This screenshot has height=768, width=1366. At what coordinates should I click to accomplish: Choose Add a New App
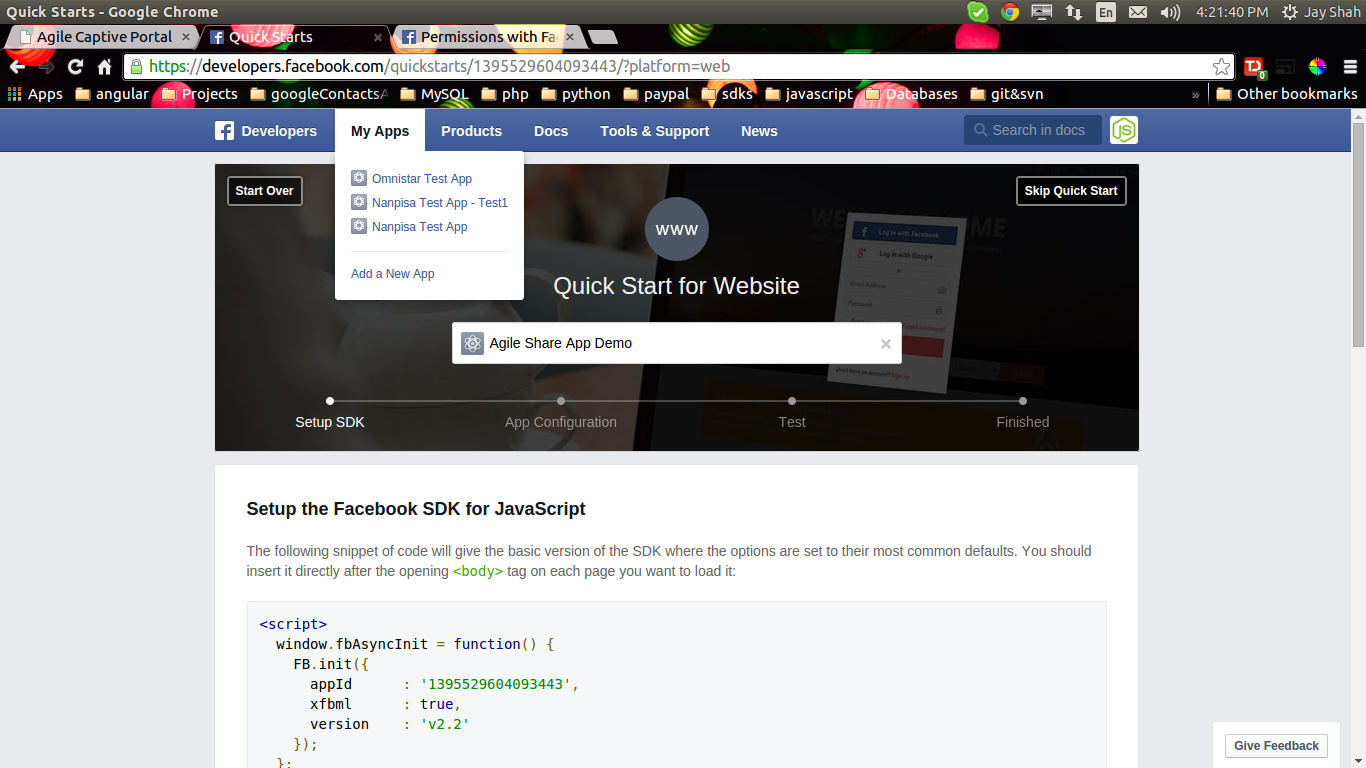(x=392, y=274)
